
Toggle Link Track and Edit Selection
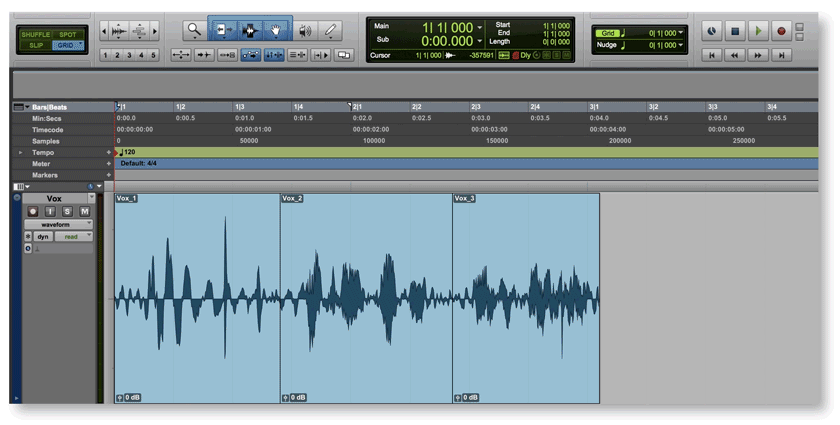pos(297,55)
